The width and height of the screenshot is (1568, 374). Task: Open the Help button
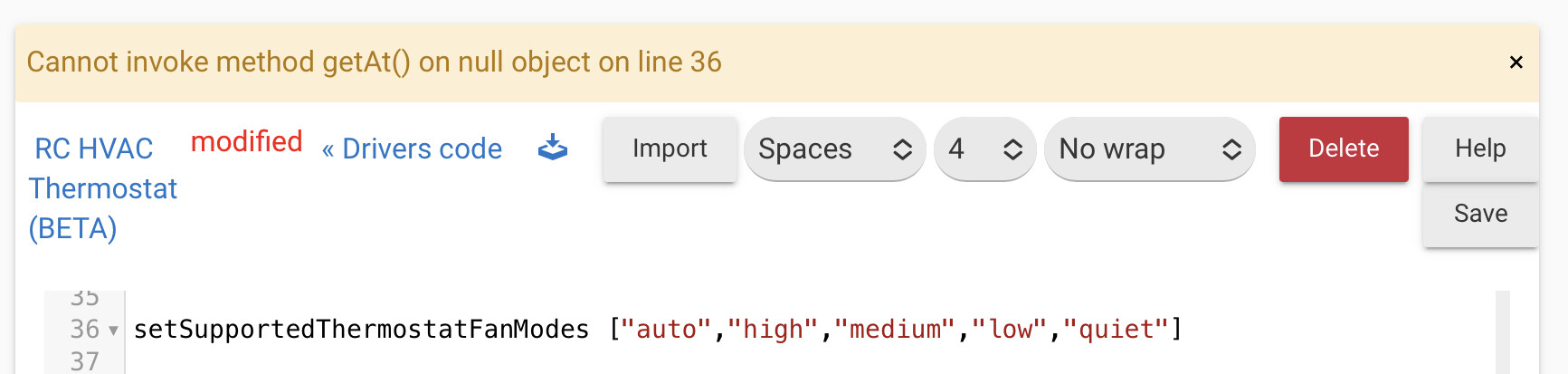coord(1480,149)
